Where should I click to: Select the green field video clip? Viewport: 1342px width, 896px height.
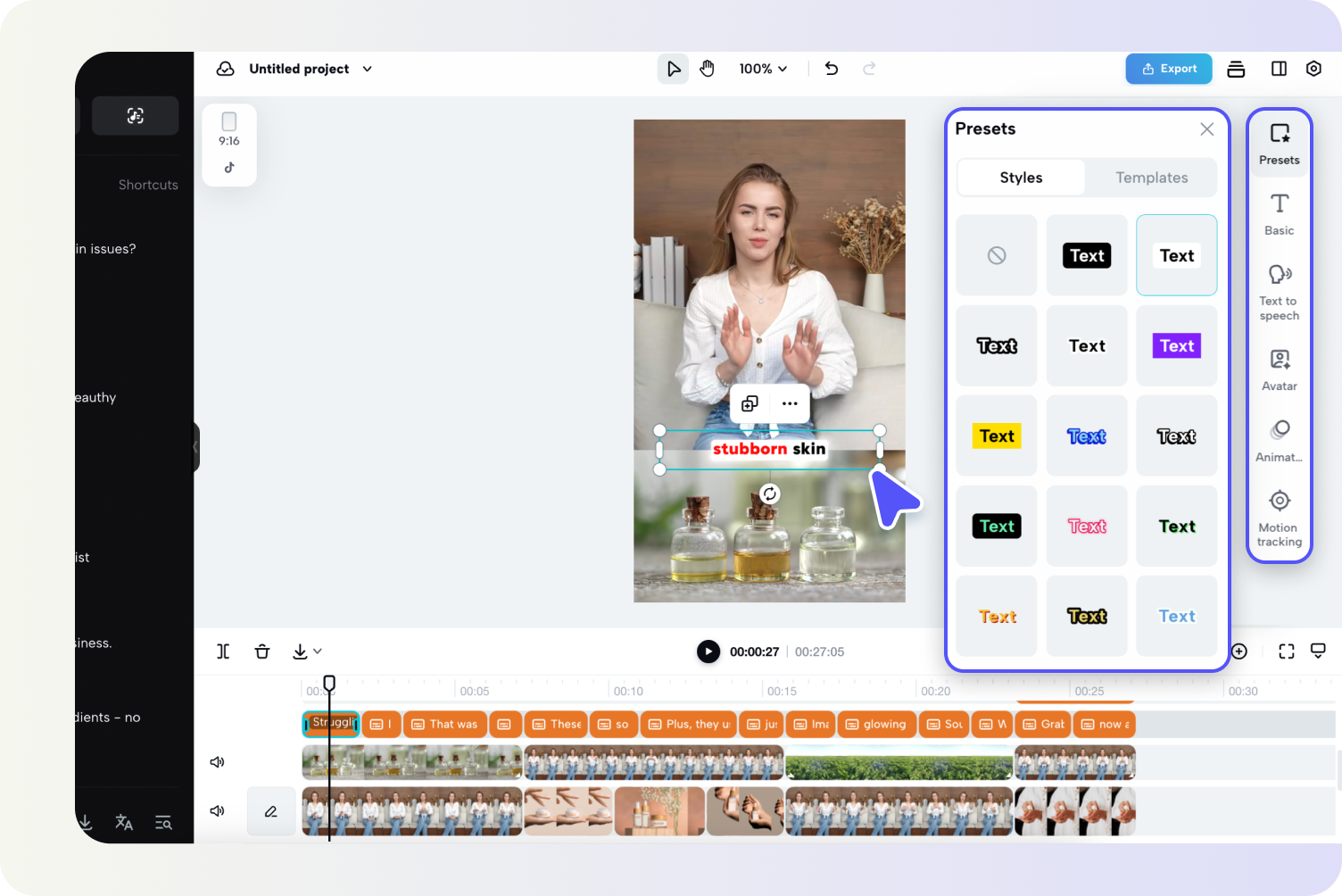point(899,763)
